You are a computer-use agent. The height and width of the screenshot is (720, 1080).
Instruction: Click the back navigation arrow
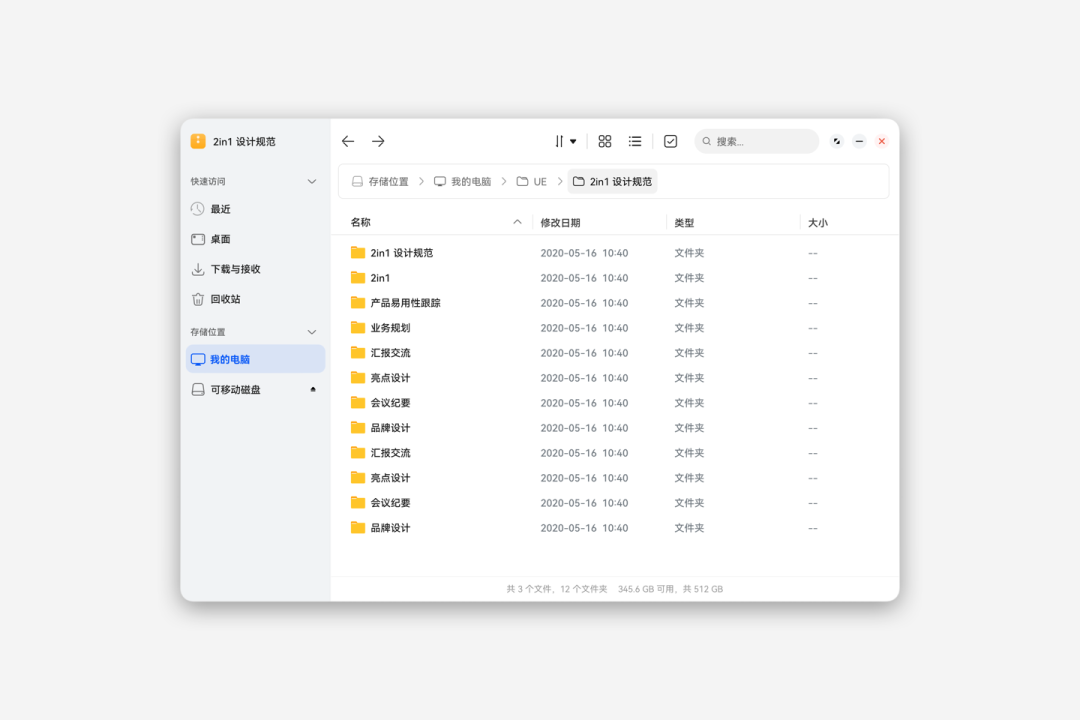click(347, 141)
